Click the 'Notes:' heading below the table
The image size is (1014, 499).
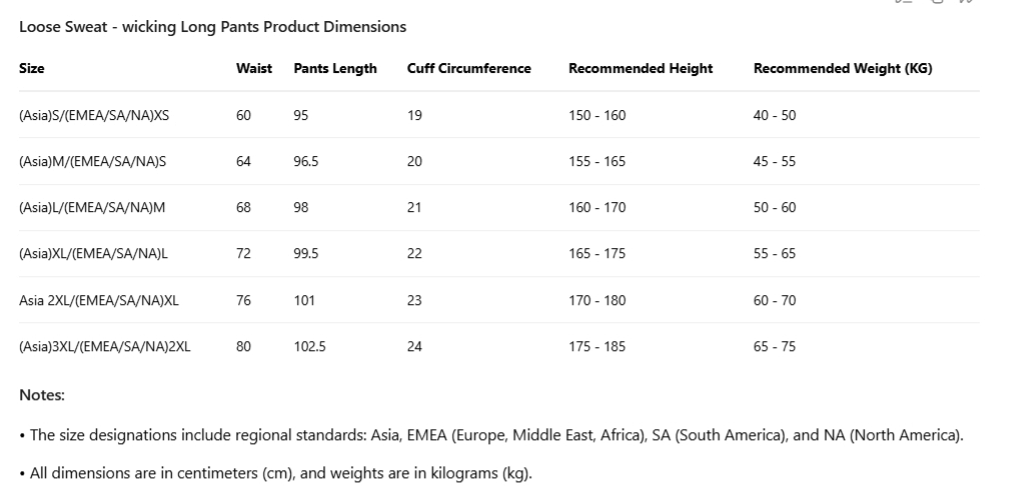point(42,395)
